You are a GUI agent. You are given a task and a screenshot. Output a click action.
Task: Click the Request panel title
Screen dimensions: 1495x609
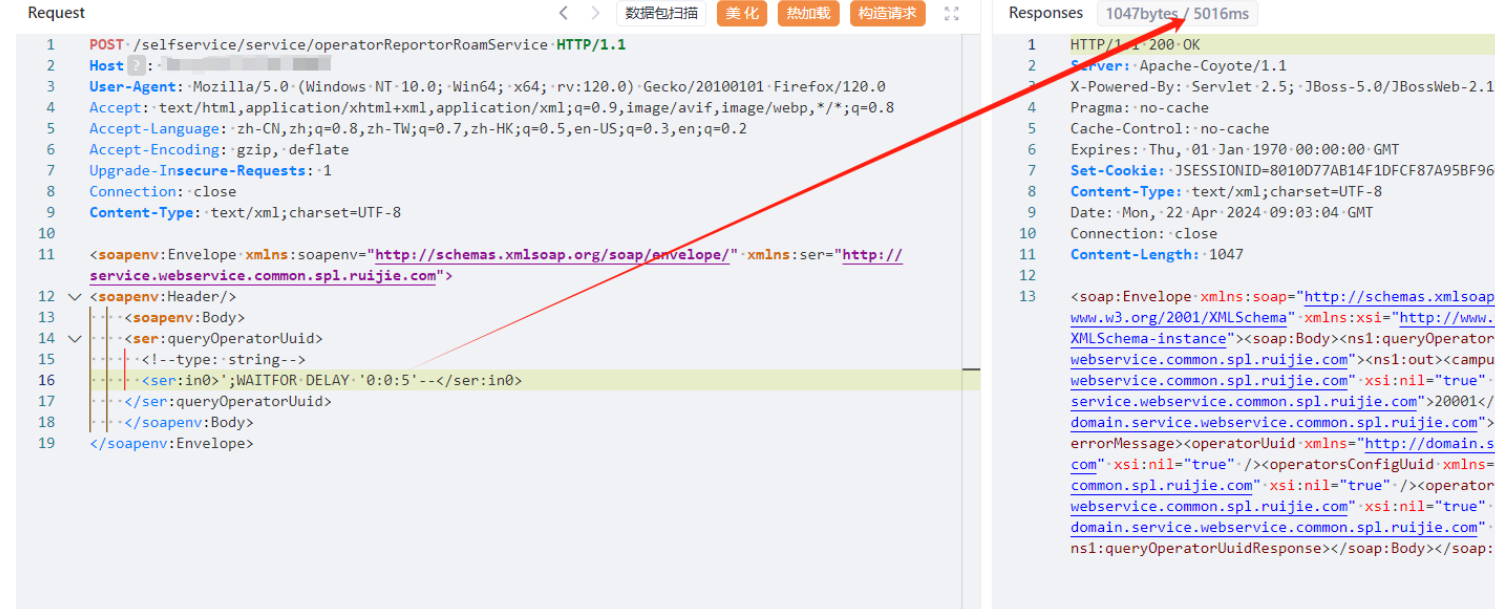(x=56, y=13)
